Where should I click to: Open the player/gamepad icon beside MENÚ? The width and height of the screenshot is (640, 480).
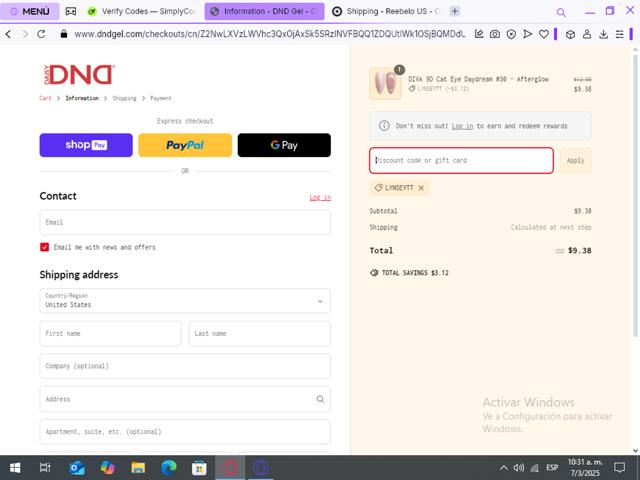[x=71, y=11]
